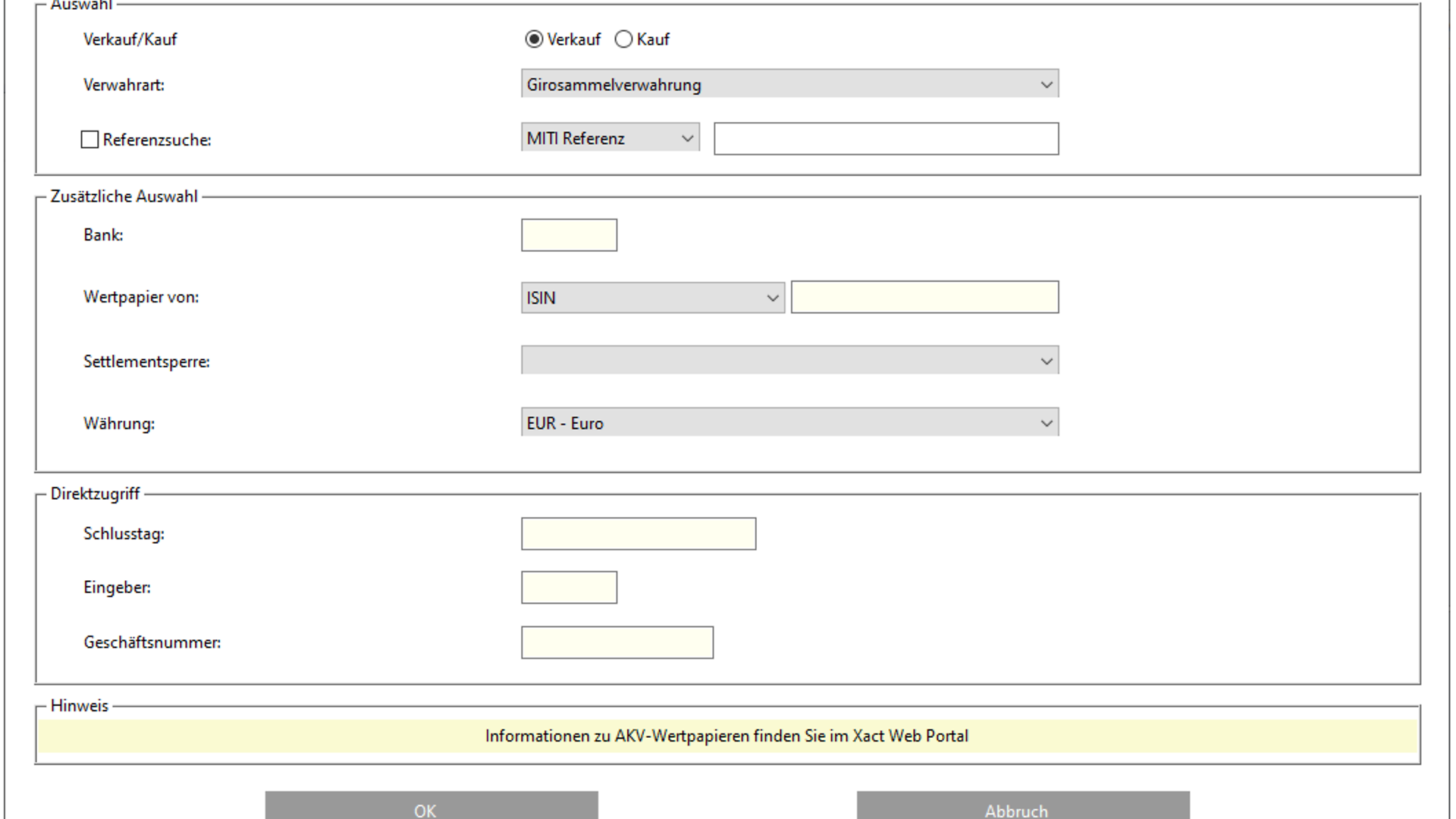Focus the Wertpapier von value field

924,297
